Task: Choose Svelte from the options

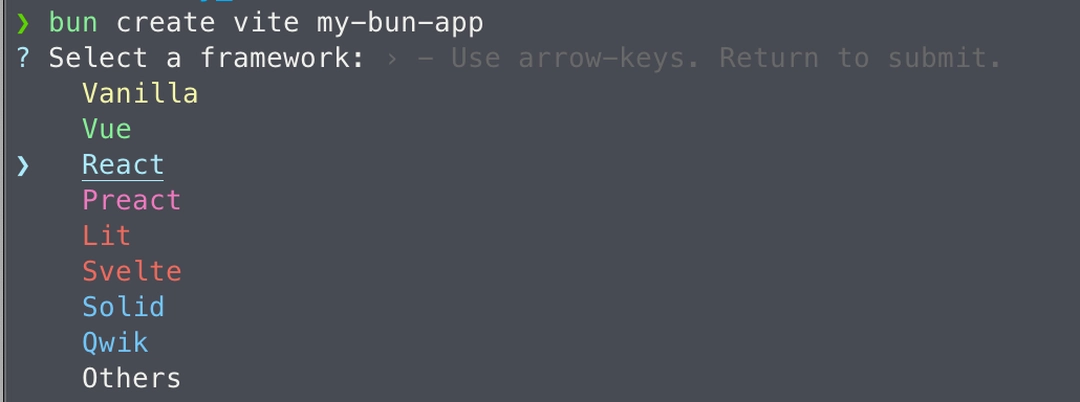Action: coord(131,271)
